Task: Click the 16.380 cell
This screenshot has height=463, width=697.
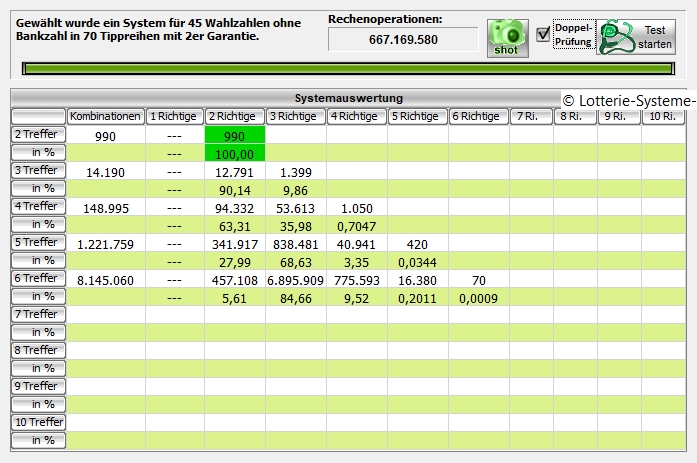Action: [x=417, y=280]
